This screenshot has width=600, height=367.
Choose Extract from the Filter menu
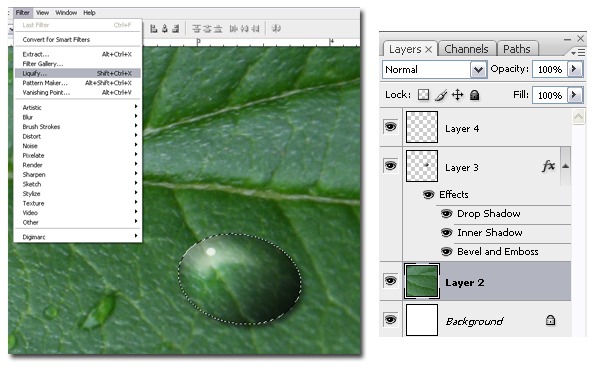point(78,54)
